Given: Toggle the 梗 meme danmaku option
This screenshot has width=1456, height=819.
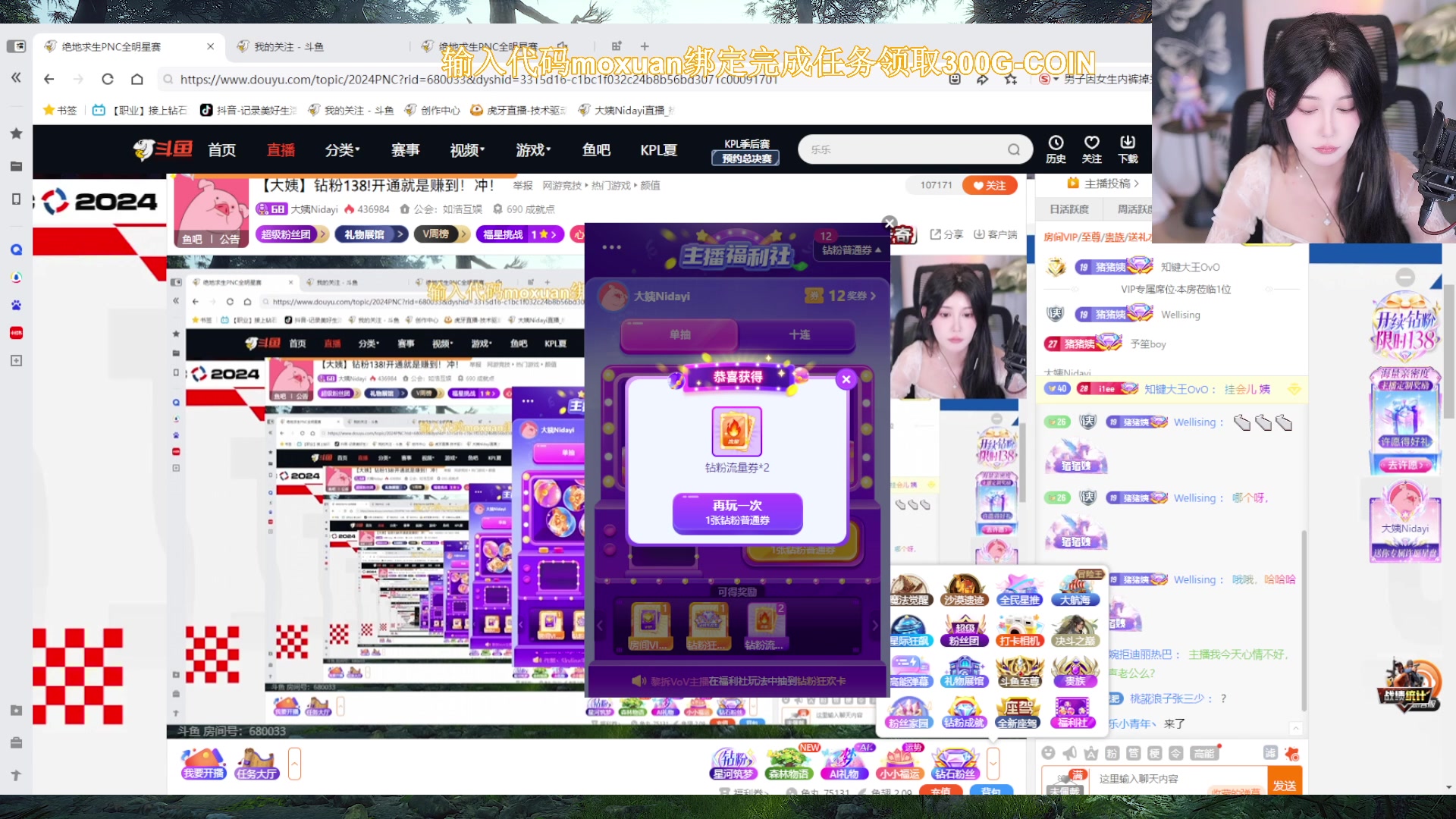Looking at the screenshot, I should (1154, 753).
